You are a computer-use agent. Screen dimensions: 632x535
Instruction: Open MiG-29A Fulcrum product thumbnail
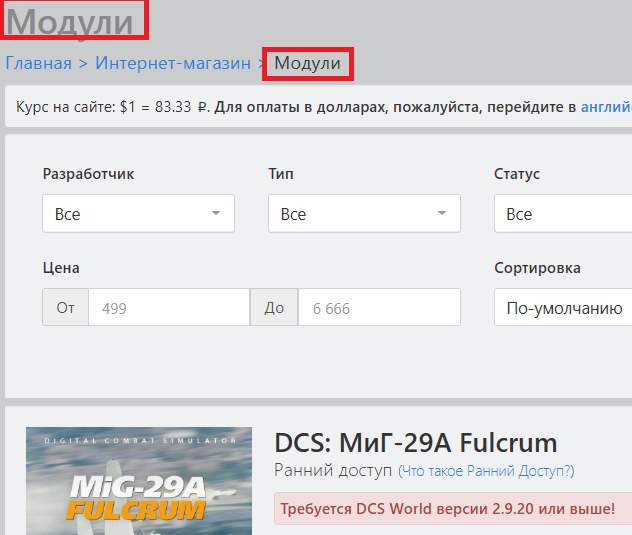[139, 481]
